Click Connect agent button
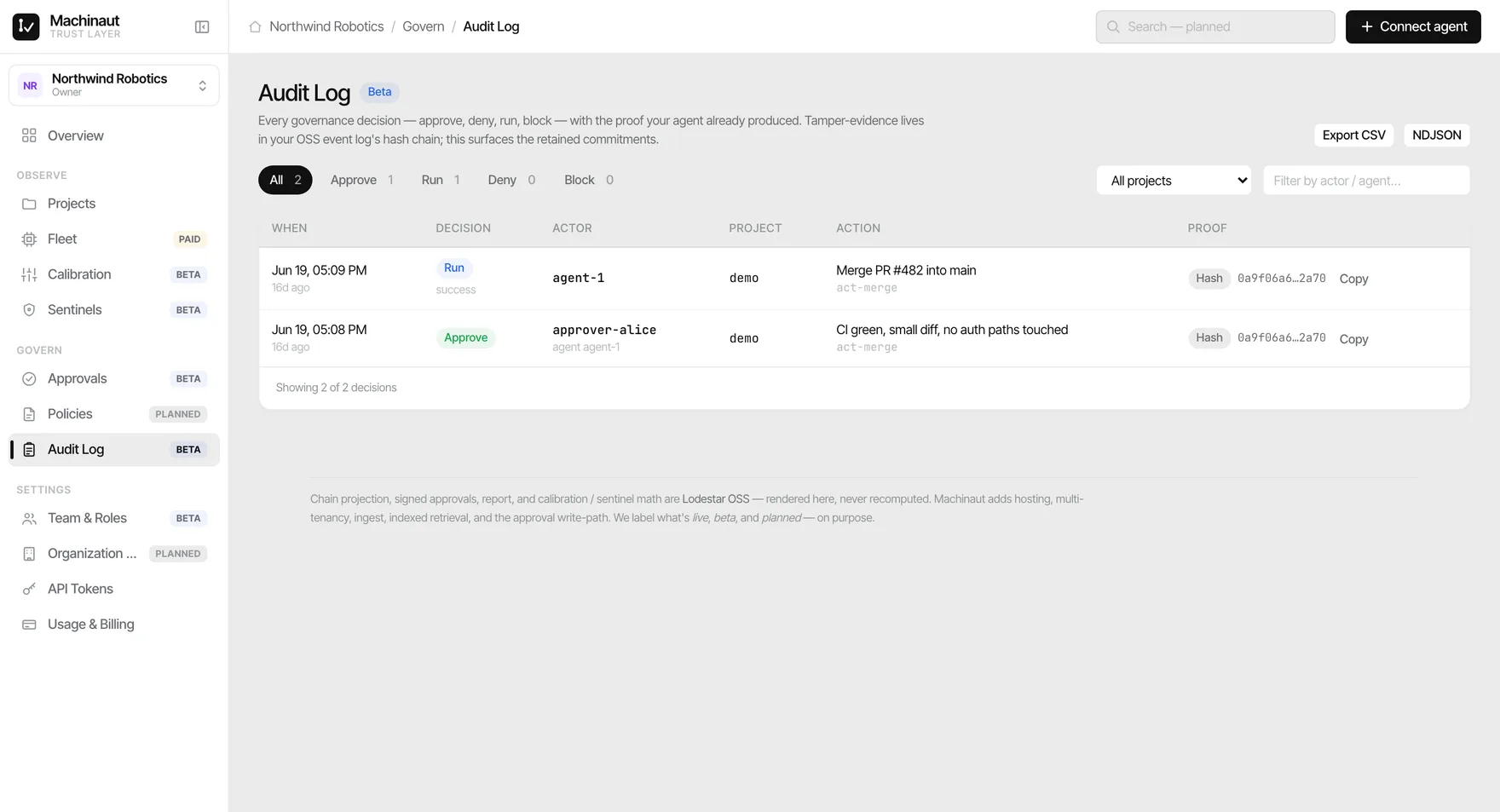The height and width of the screenshot is (812, 1500). [1413, 27]
